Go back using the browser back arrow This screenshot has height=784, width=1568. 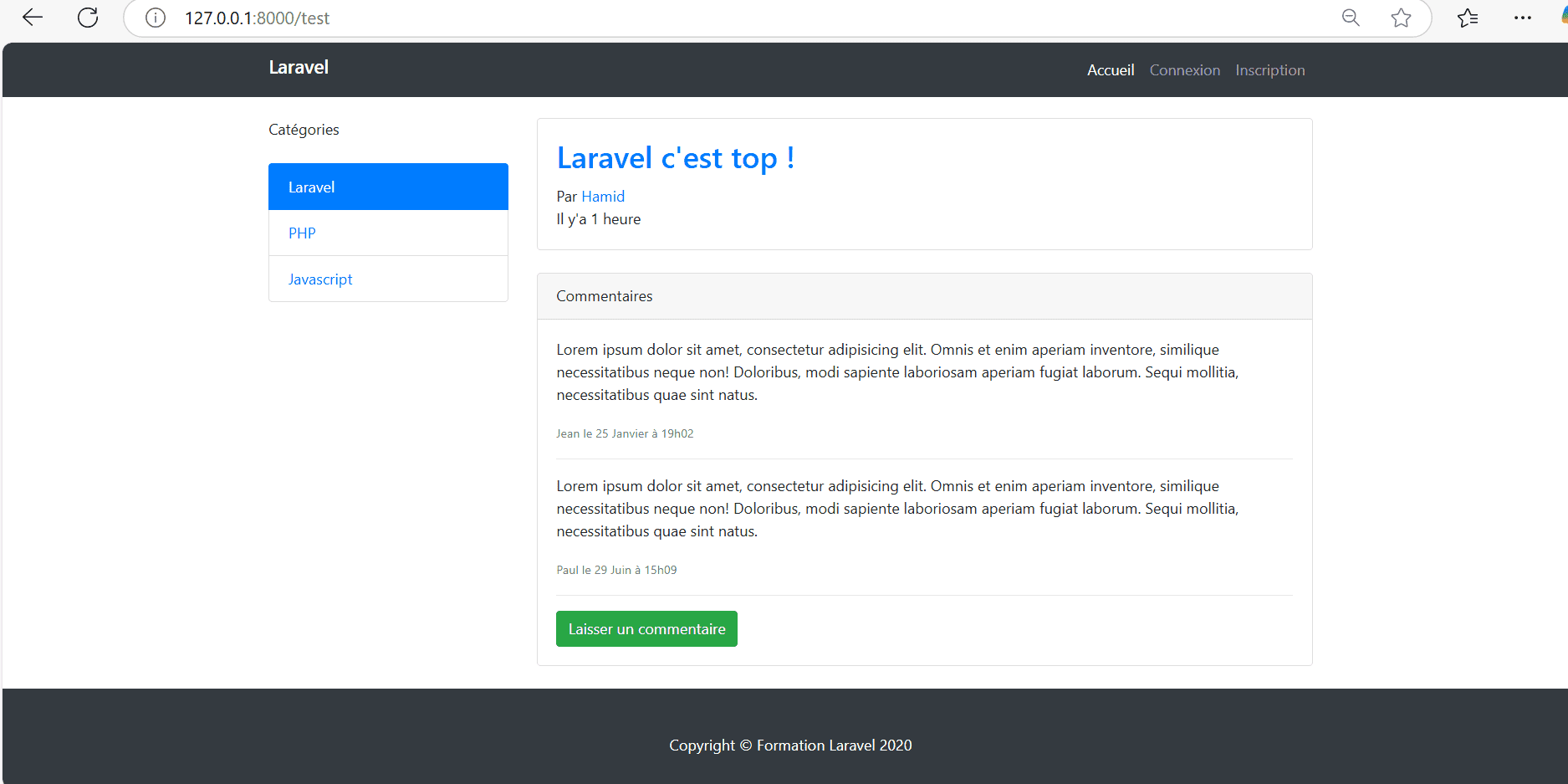tap(33, 18)
